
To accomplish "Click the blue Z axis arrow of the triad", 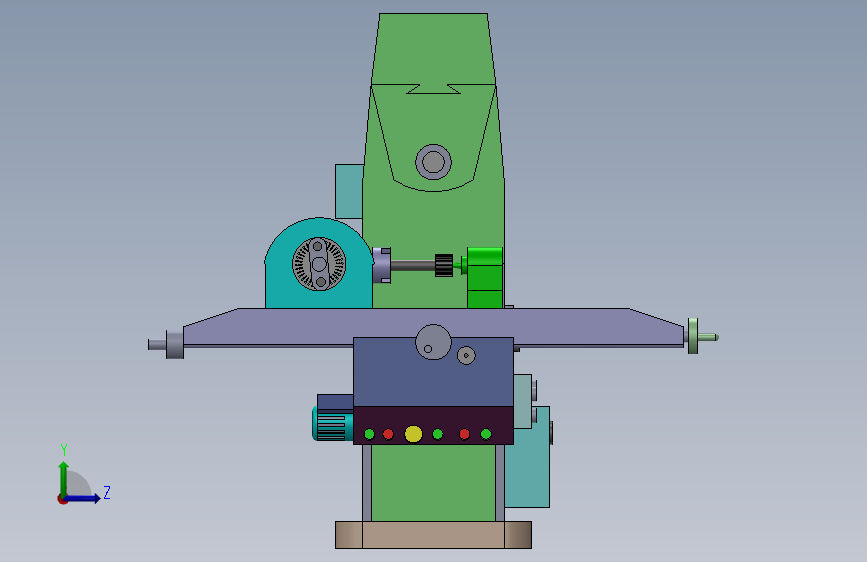I will coord(83,498).
